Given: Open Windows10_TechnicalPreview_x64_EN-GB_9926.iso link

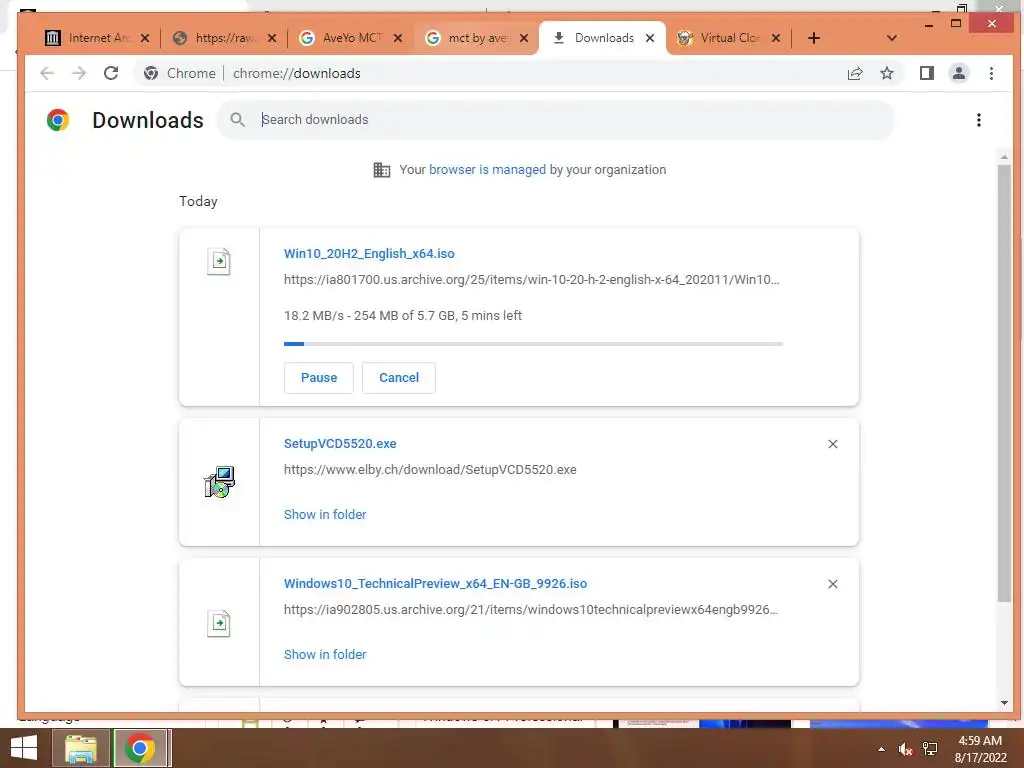Looking at the screenshot, I should (435, 583).
